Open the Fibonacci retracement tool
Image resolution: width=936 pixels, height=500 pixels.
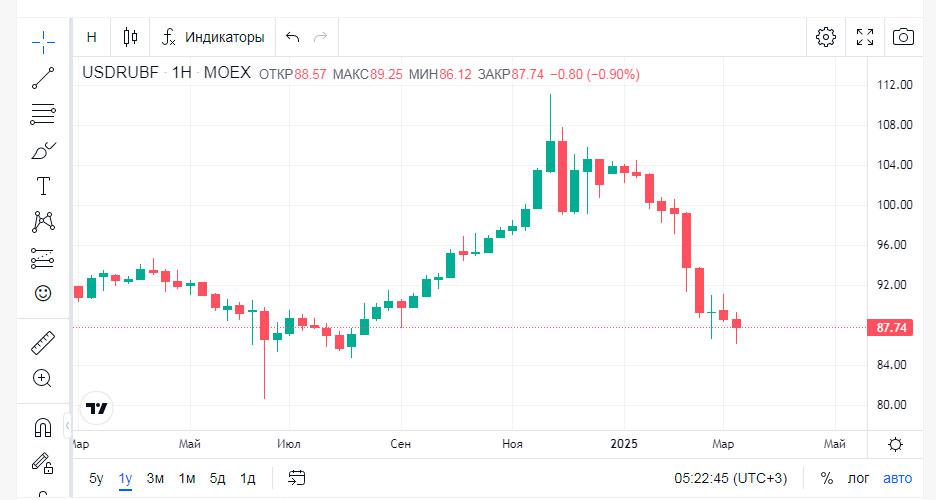tap(43, 114)
